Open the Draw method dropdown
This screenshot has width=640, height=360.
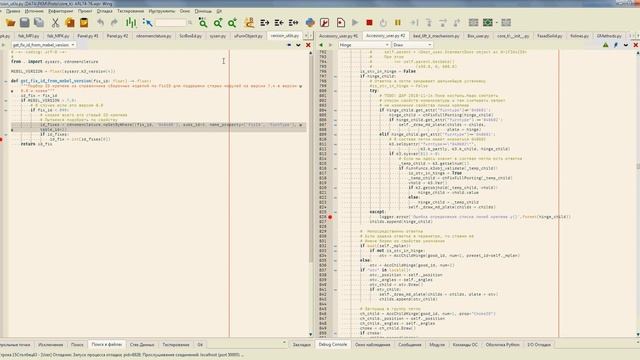(412, 45)
